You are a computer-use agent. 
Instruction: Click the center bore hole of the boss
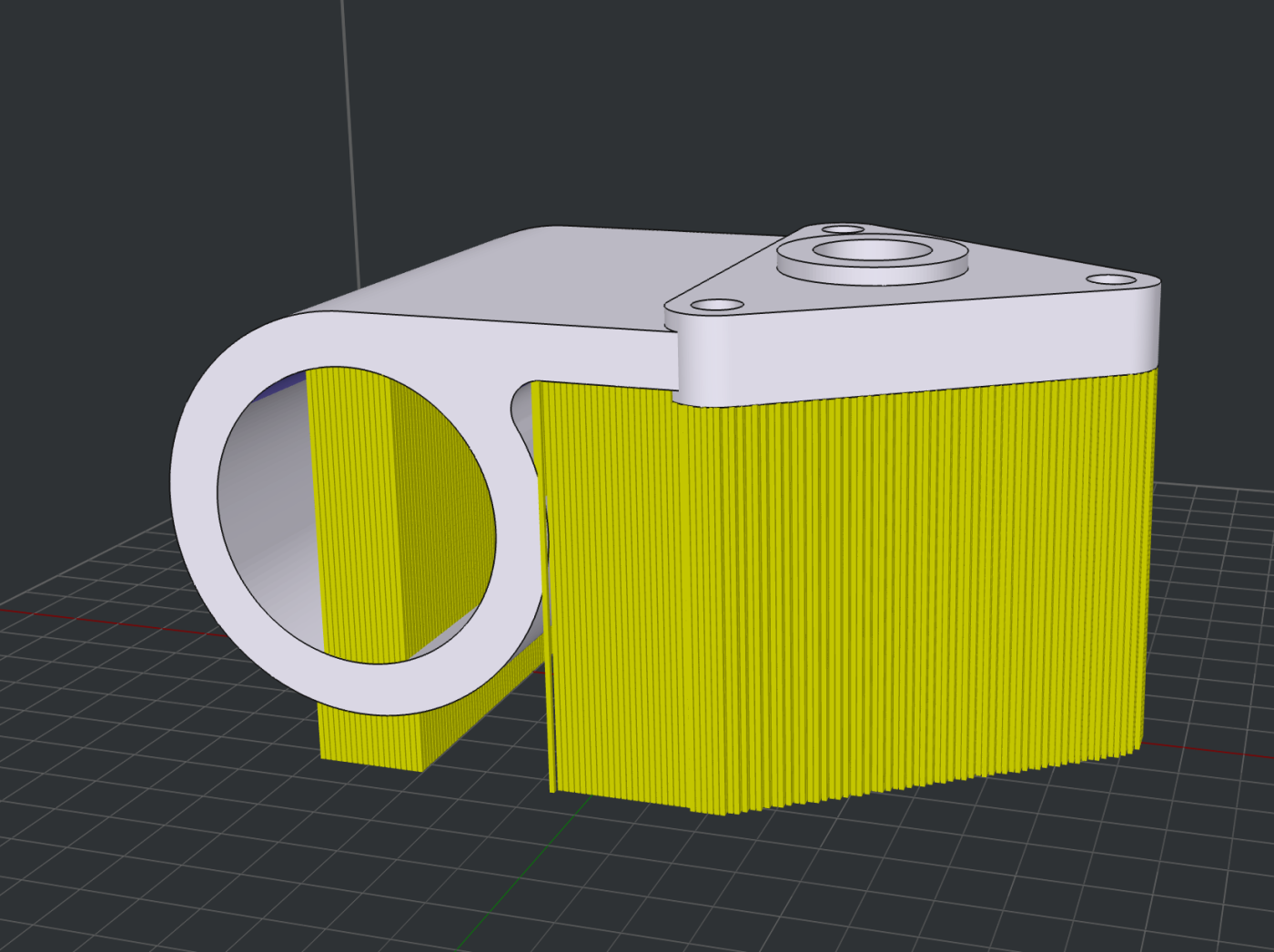pos(871,248)
